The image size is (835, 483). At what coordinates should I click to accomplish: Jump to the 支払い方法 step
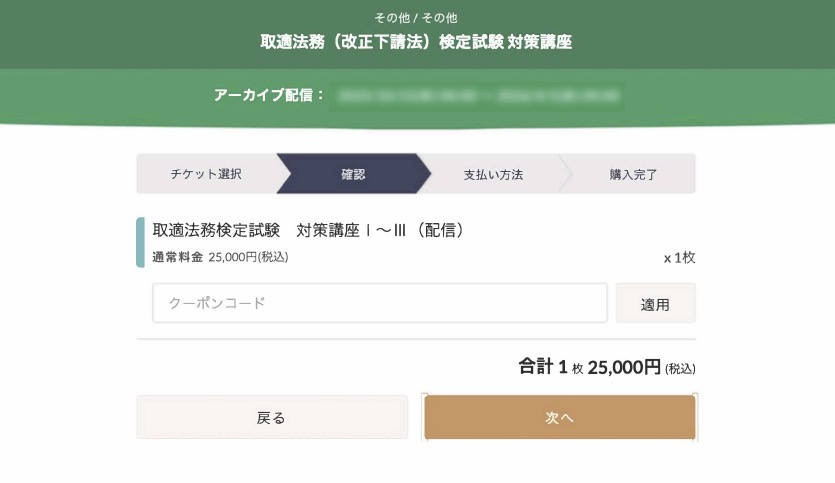(x=493, y=174)
